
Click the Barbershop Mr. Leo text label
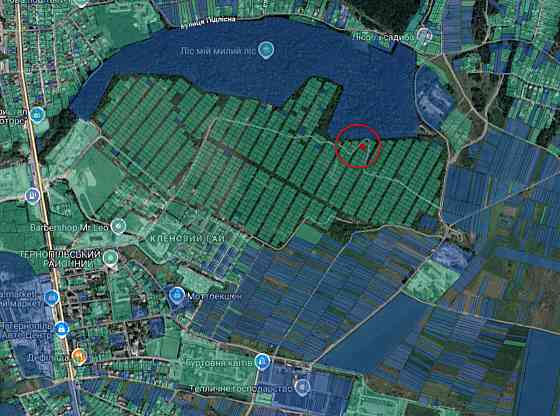pos(69,227)
